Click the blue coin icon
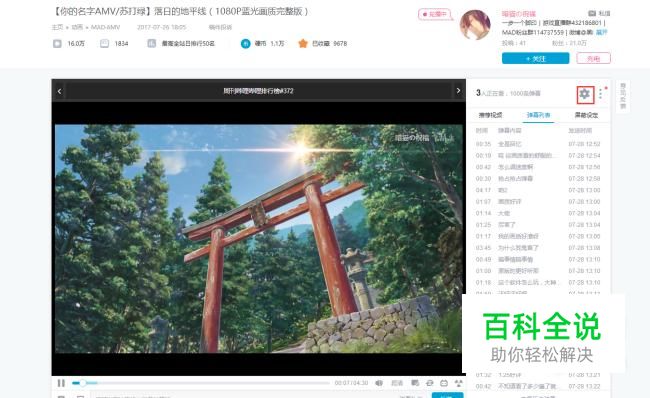This screenshot has width=650, height=398. coord(245,44)
